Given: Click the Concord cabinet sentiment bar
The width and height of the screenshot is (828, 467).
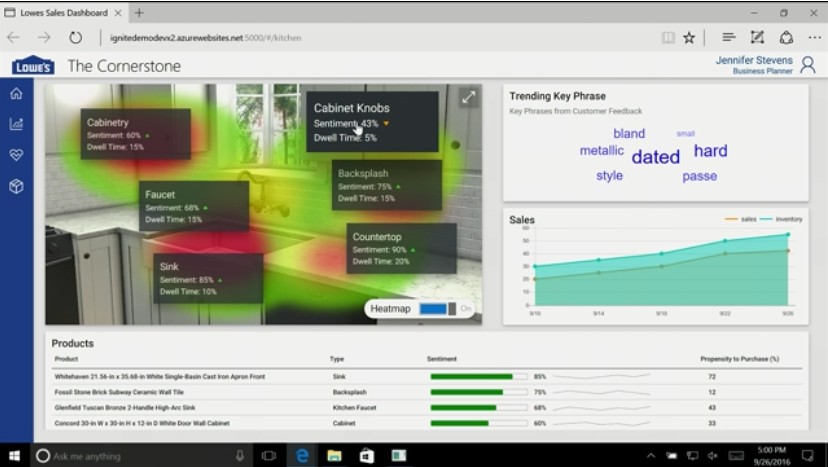Looking at the screenshot, I should tap(479, 423).
